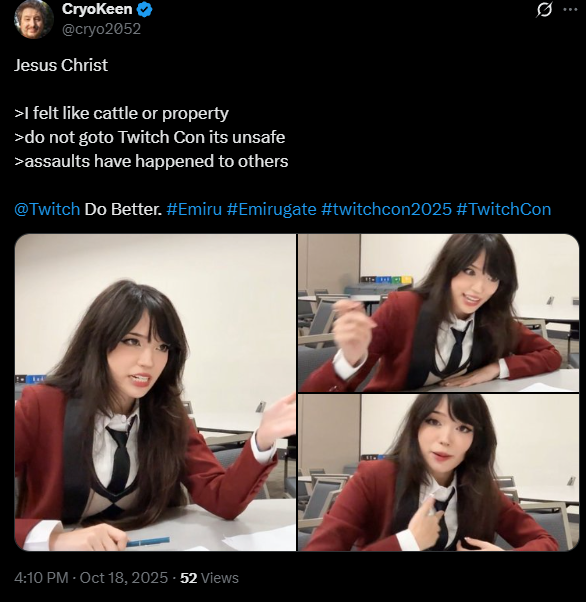Enlarge the bottom-right photo
This screenshot has height=602, width=586.
[x=439, y=473]
